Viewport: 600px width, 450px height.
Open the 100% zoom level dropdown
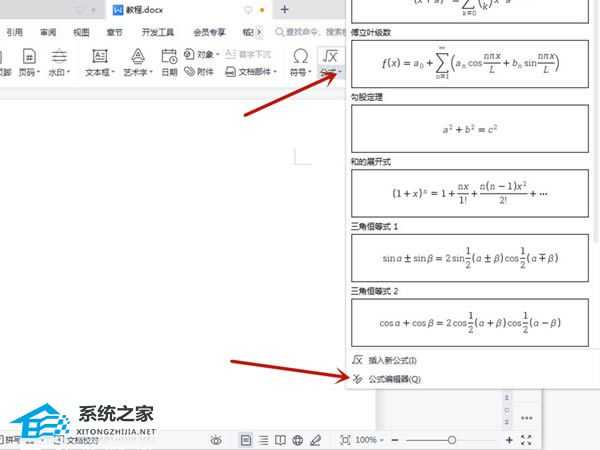pos(368,440)
